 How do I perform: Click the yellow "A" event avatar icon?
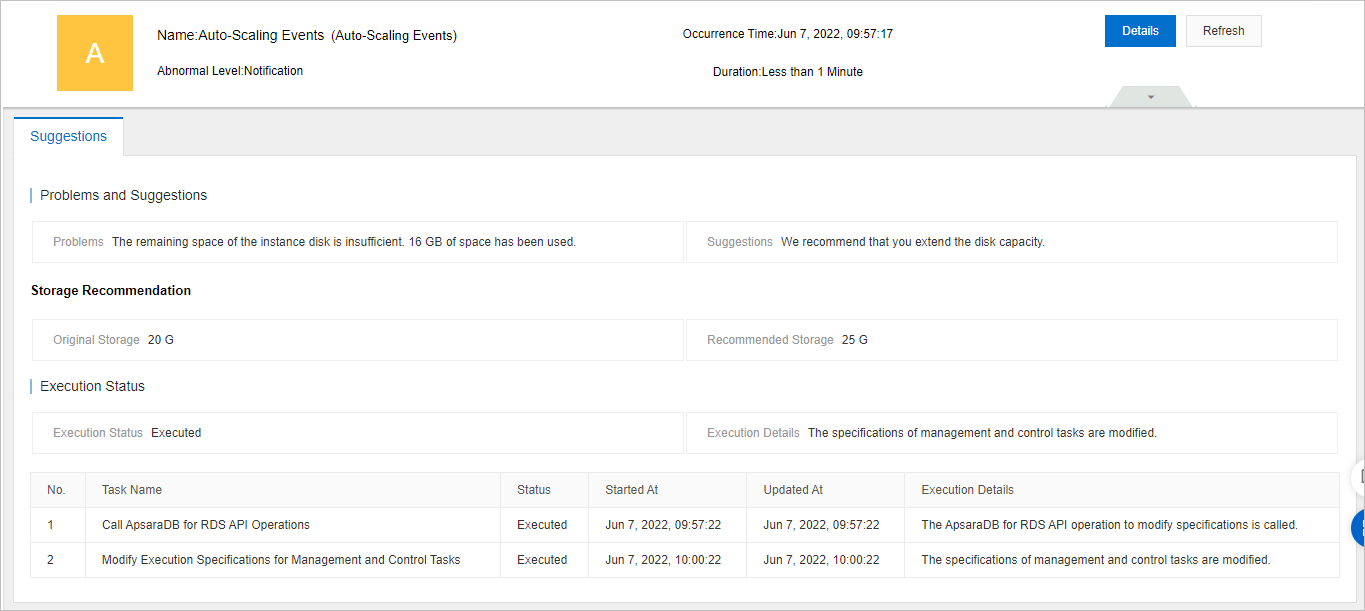click(95, 53)
